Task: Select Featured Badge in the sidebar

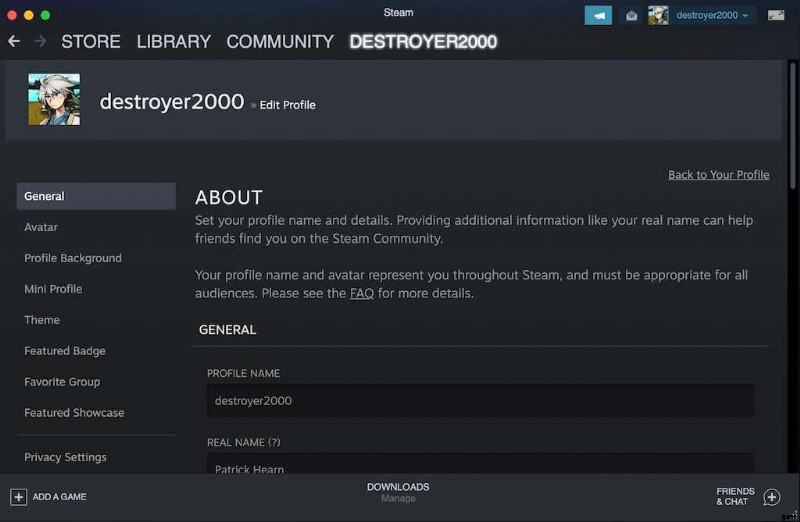Action: pyautogui.click(x=65, y=351)
